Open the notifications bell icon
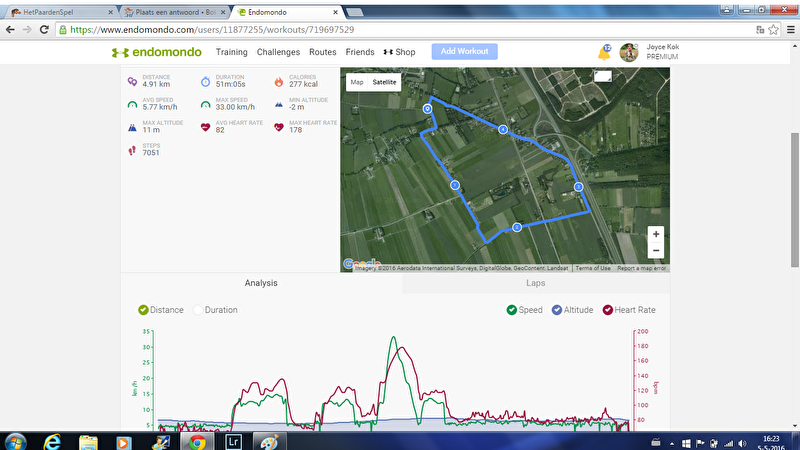800x450 pixels. [x=604, y=52]
